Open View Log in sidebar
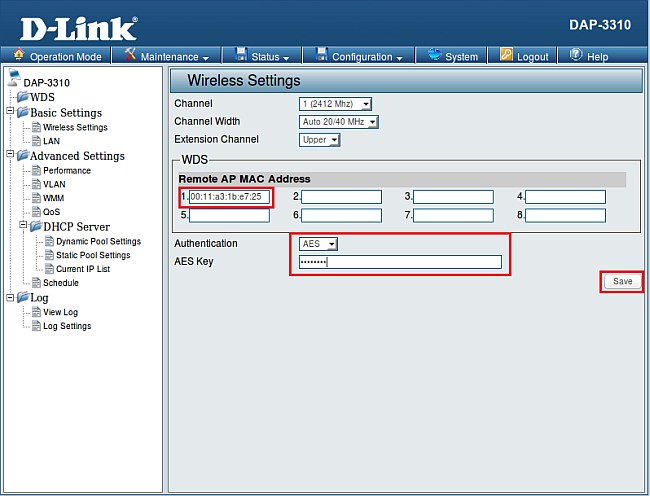Viewport: 650px width, 496px height. (60, 312)
